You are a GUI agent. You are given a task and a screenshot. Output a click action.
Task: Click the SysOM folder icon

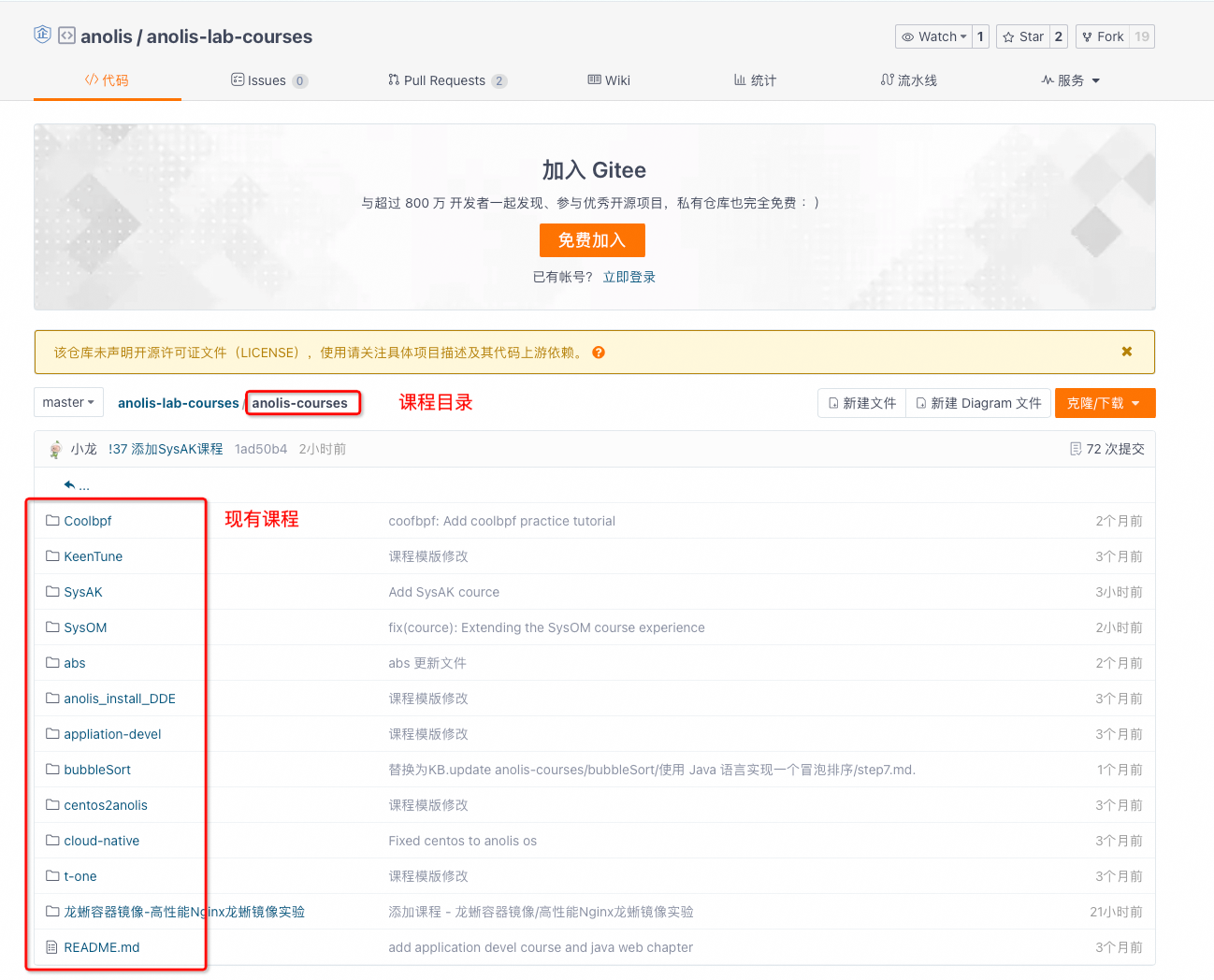tap(52, 627)
